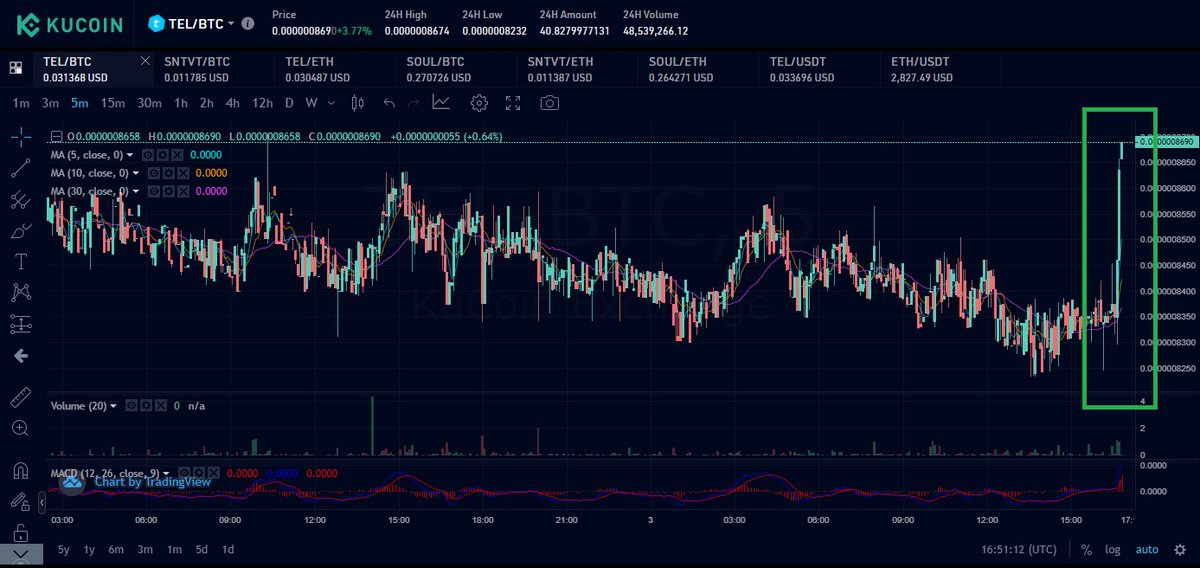Select the 5m interval
Image resolution: width=1200 pixels, height=568 pixels.
pyautogui.click(x=79, y=102)
